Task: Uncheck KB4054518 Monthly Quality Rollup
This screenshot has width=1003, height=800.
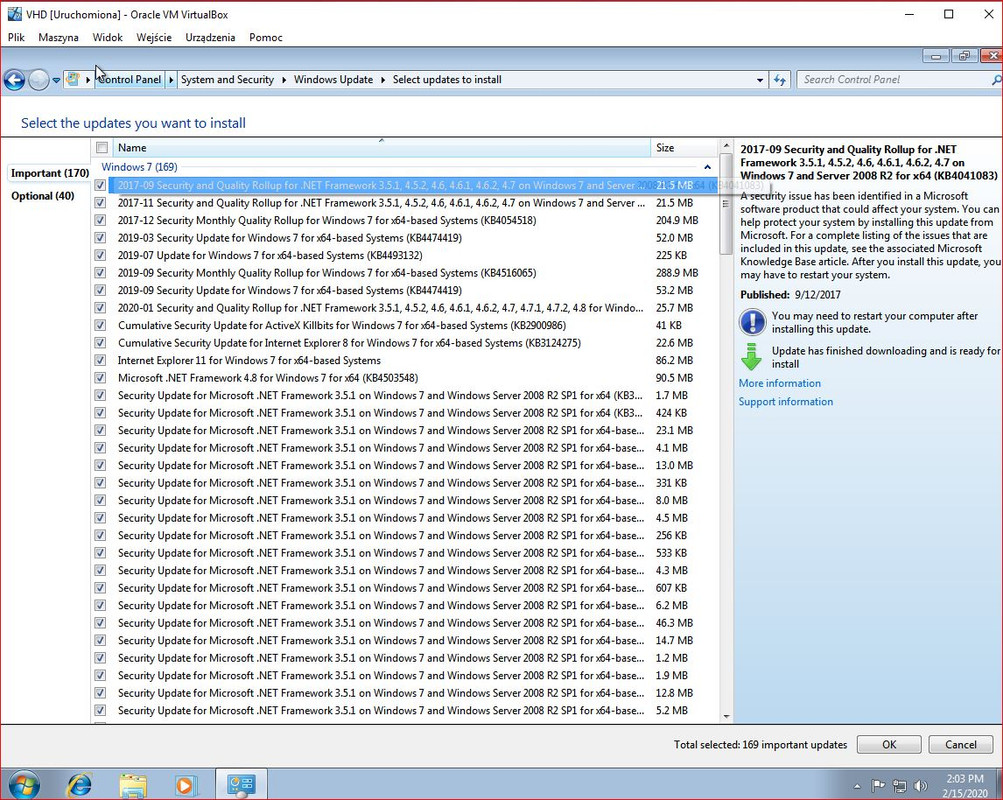Action: click(100, 220)
